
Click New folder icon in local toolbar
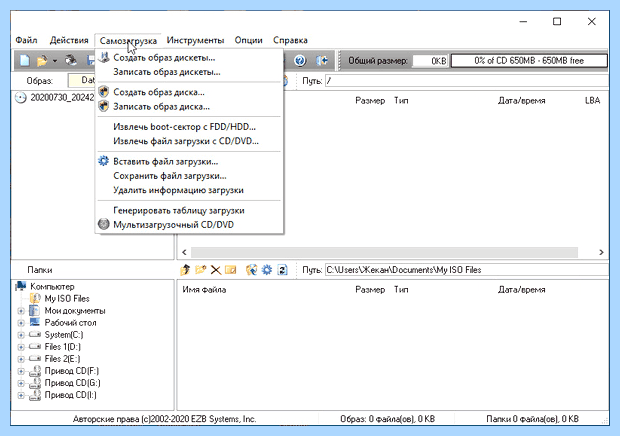pyautogui.click(x=200, y=270)
